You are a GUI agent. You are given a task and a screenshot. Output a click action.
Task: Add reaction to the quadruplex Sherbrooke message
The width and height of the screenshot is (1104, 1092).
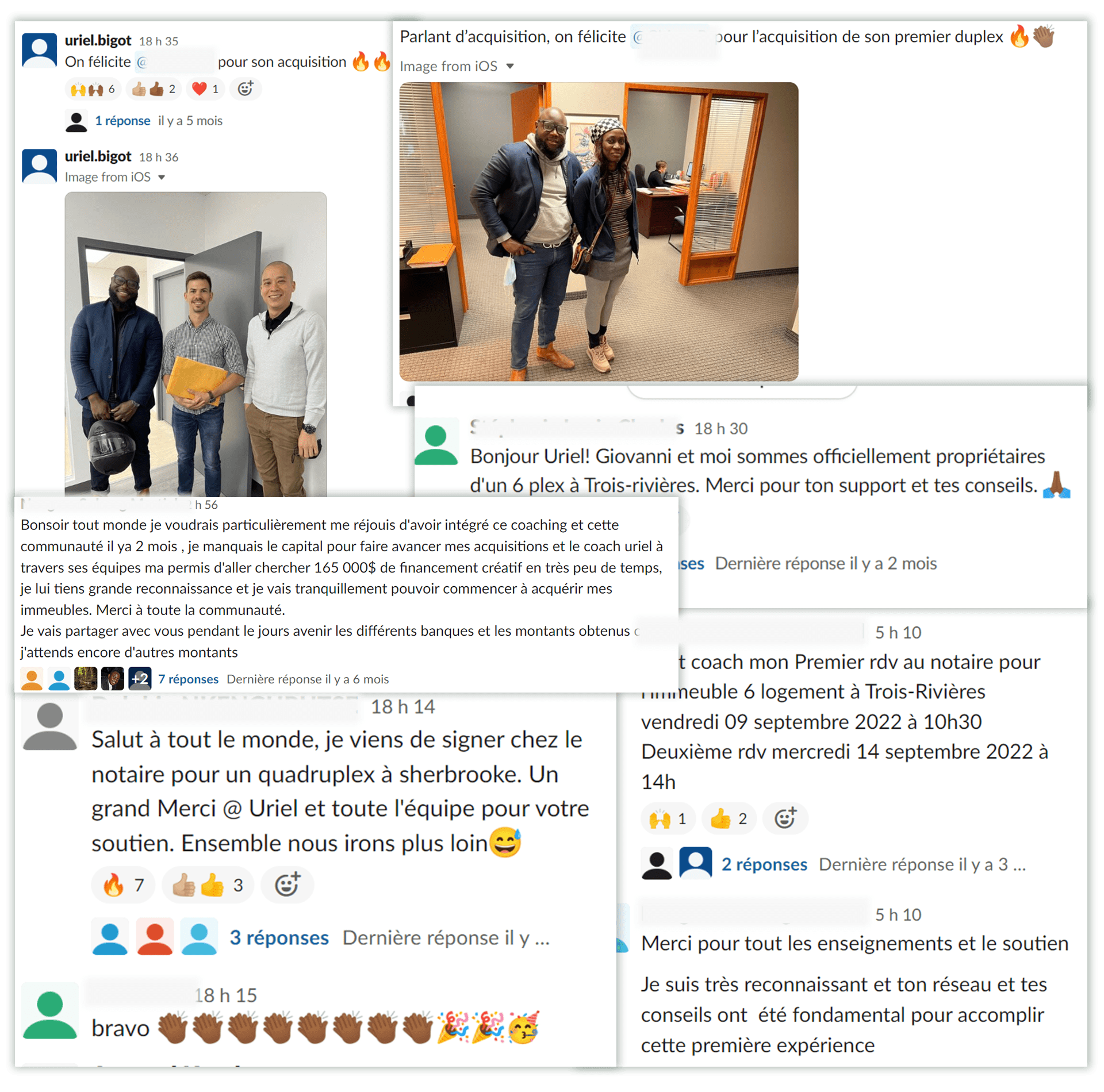click(287, 885)
